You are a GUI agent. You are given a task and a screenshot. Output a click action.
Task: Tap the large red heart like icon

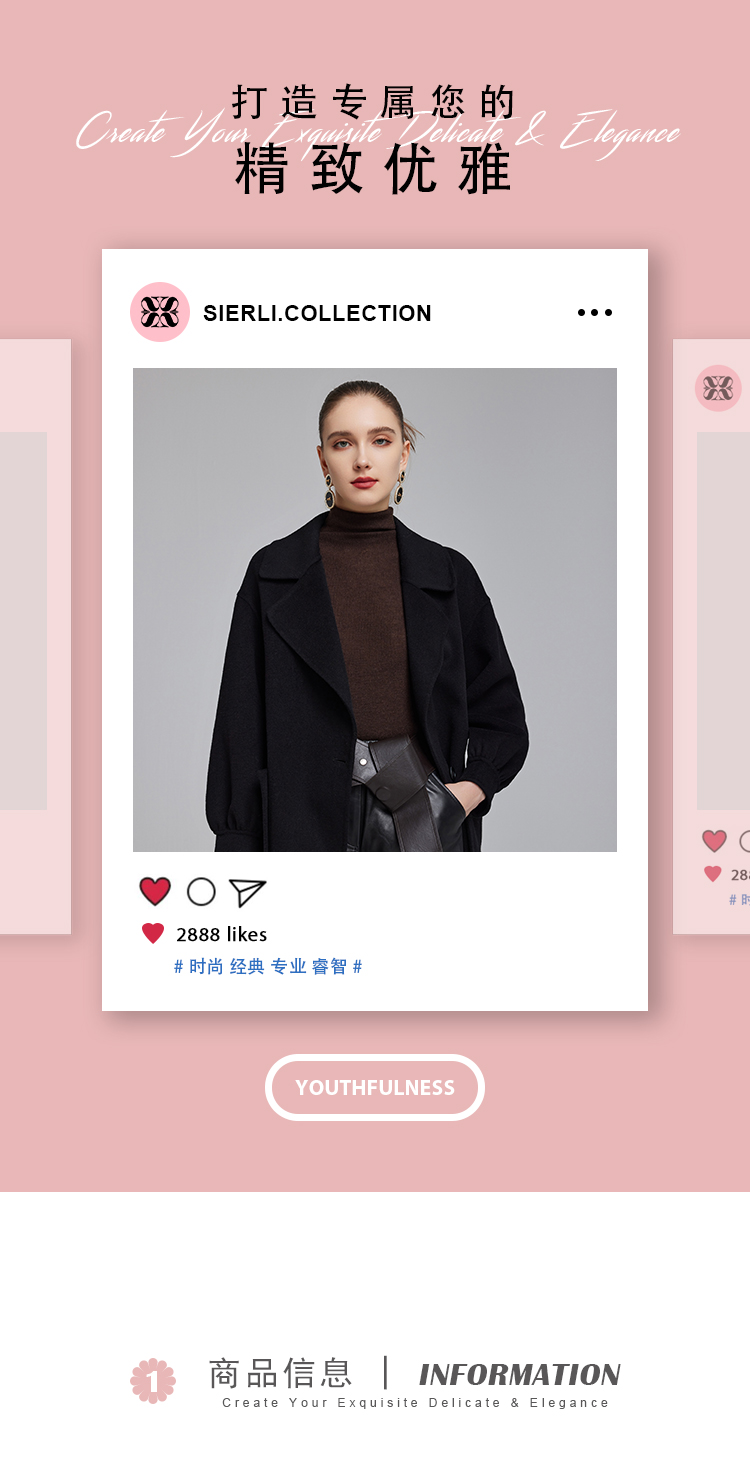pyautogui.click(x=155, y=891)
